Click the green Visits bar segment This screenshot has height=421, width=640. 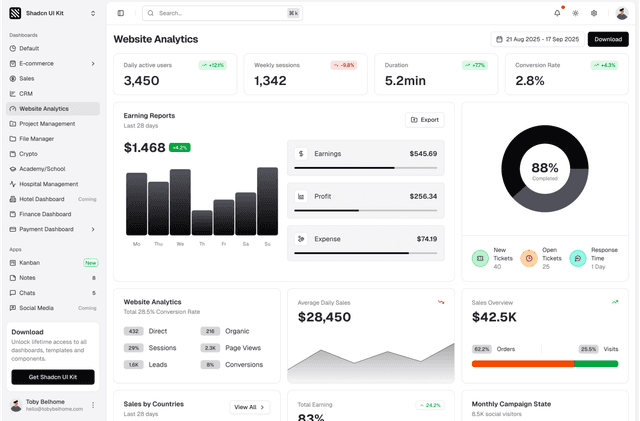(596, 363)
